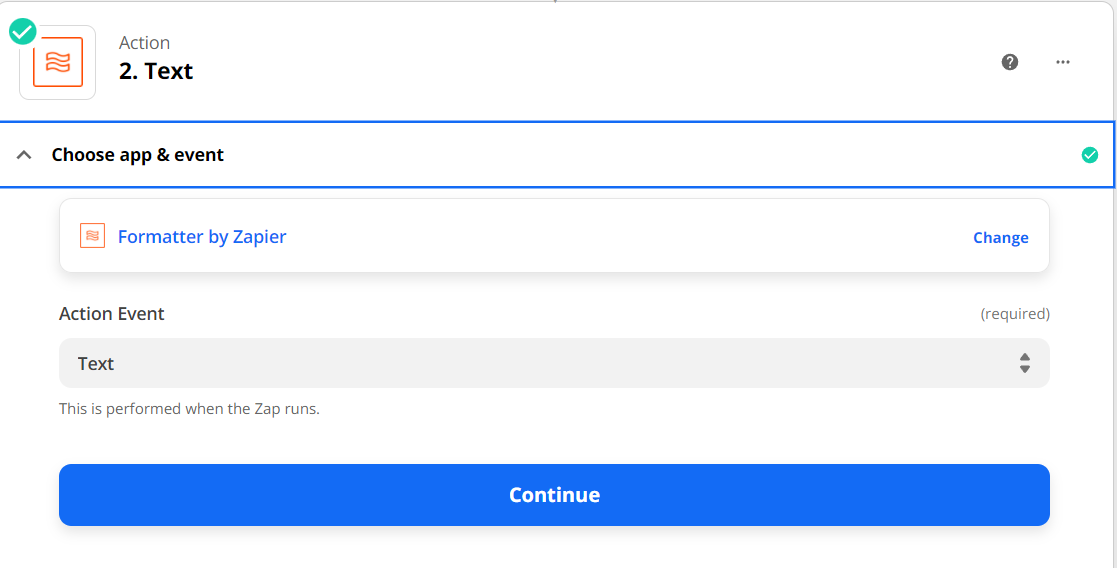The height and width of the screenshot is (568, 1117).
Task: Click the "Action" step type label
Action: (x=145, y=42)
